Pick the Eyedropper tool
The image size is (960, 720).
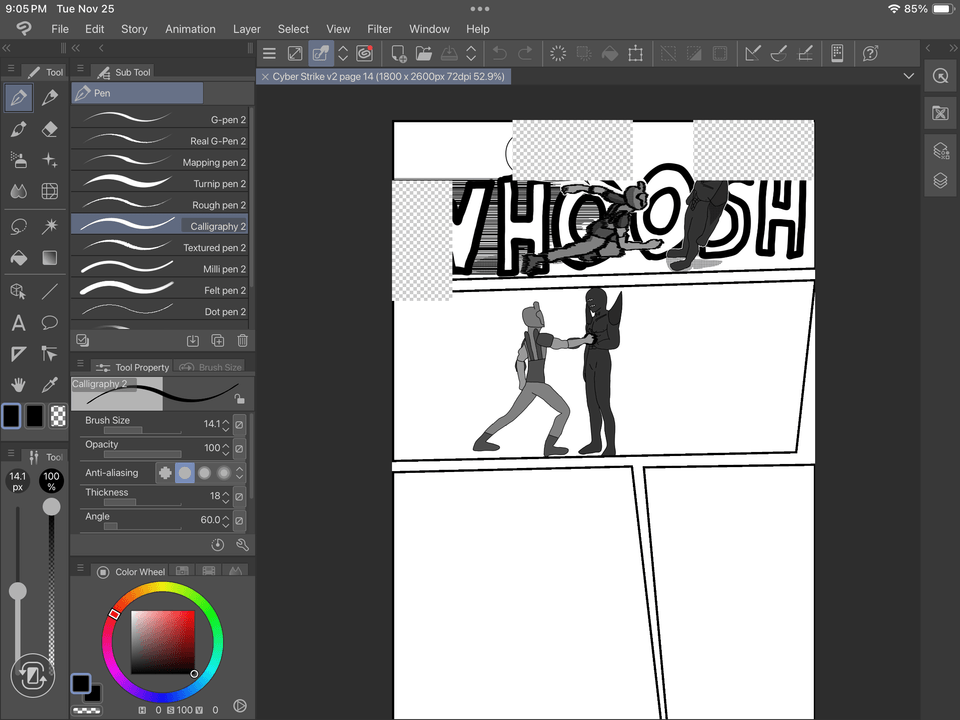coord(50,384)
